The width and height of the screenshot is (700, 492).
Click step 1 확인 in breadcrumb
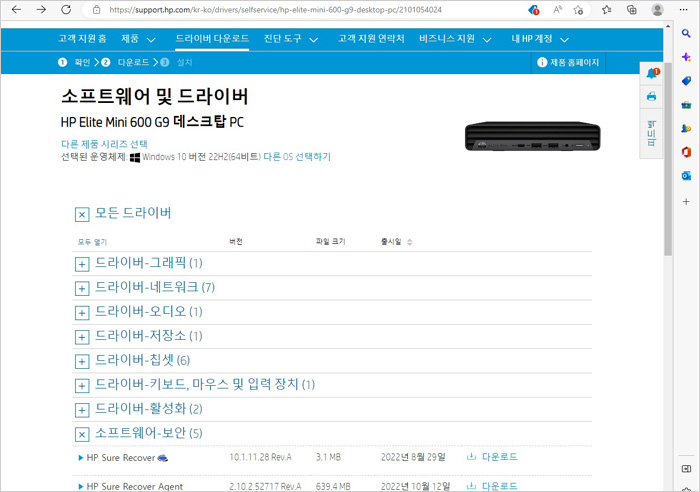point(74,63)
